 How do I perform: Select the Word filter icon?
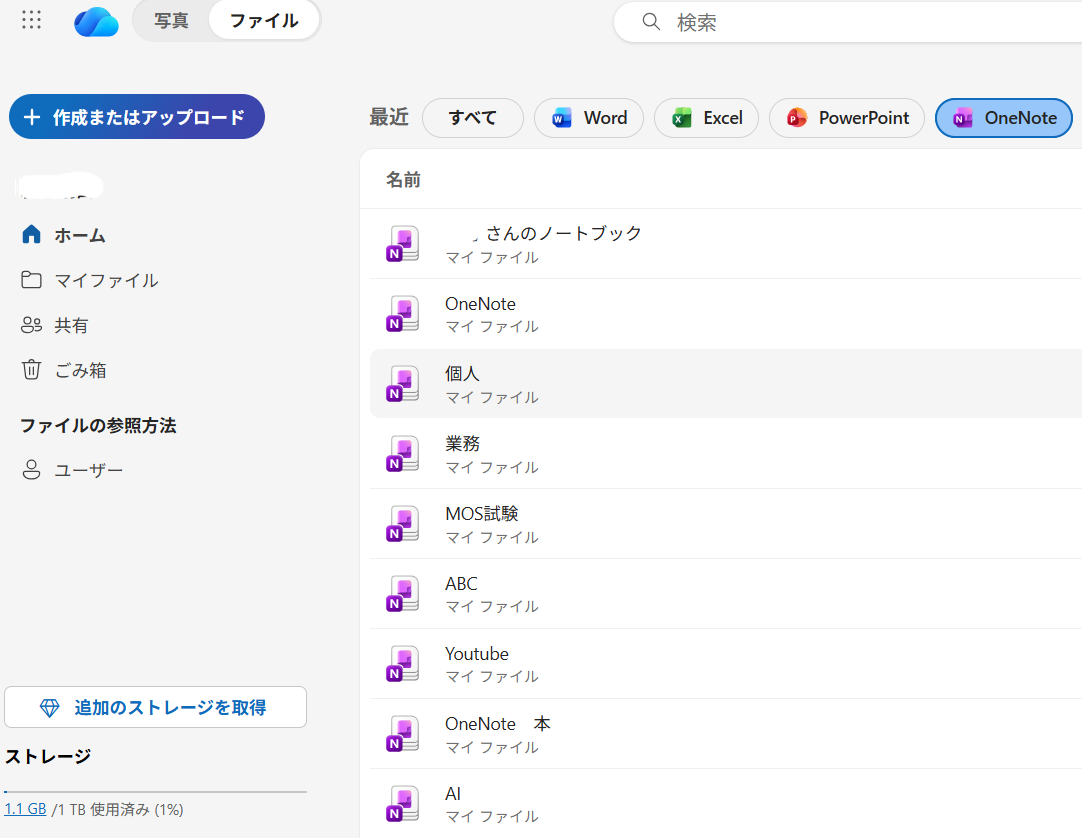pyautogui.click(x=560, y=117)
